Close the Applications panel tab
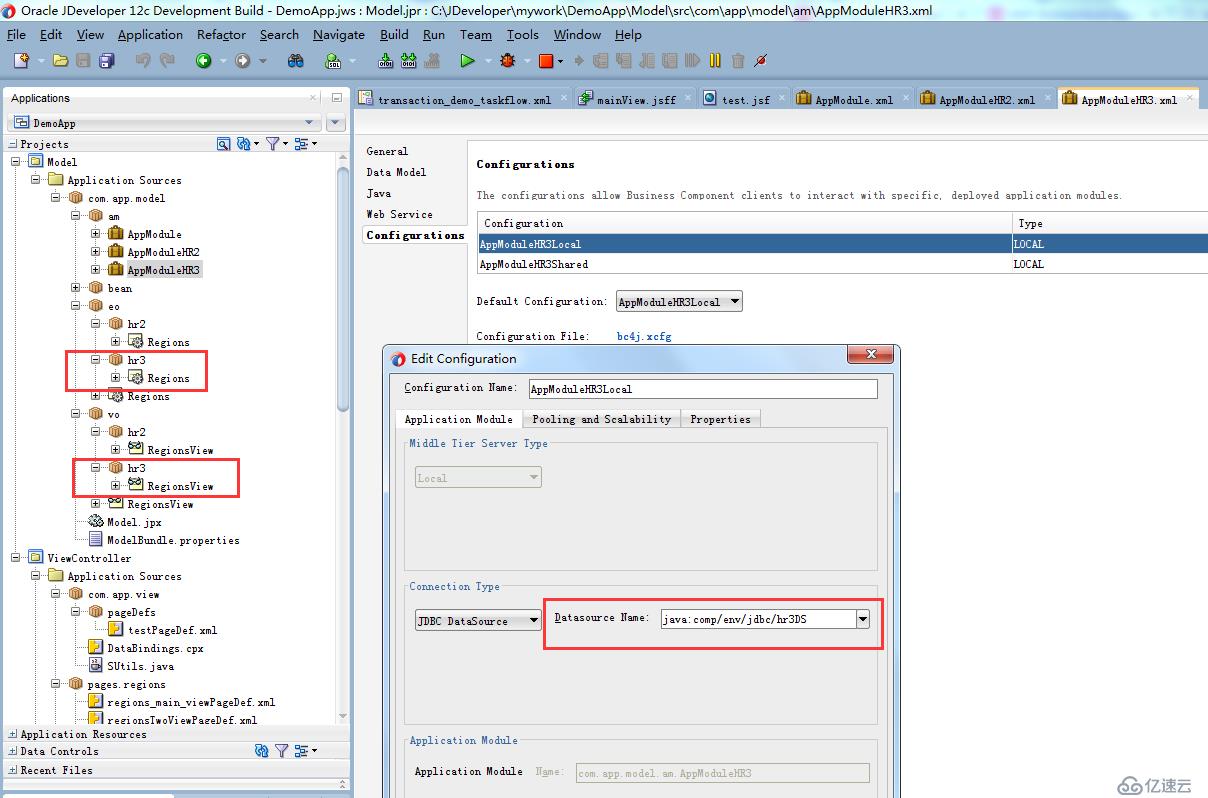 313,98
